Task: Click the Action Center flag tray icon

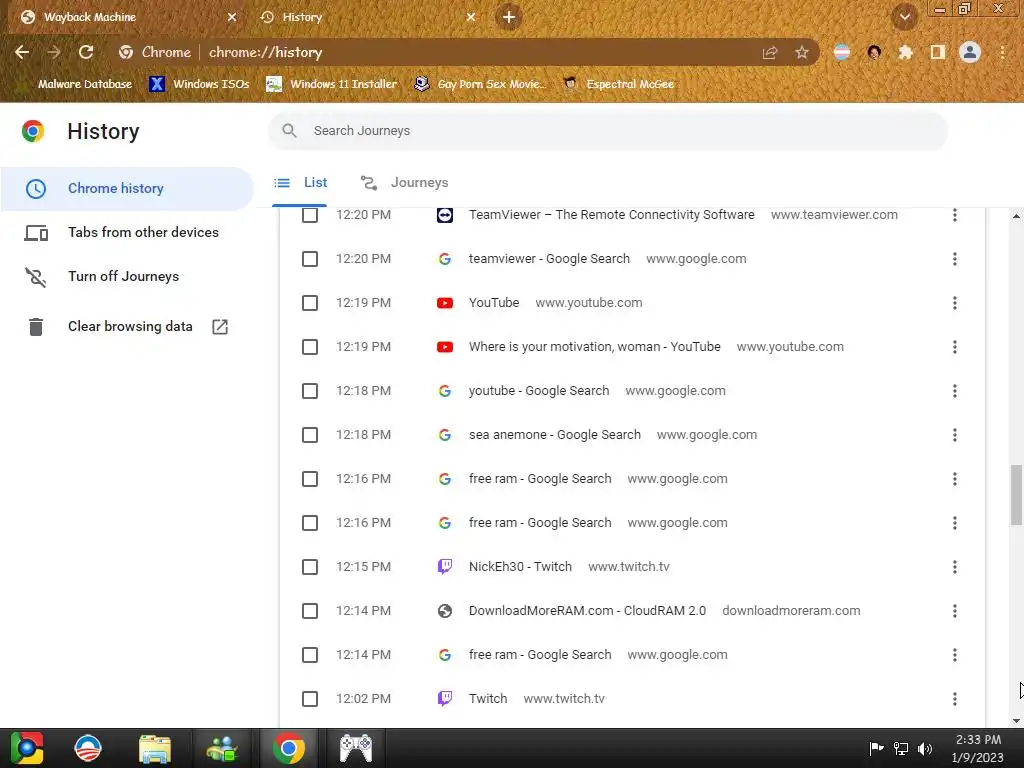Action: (x=876, y=748)
